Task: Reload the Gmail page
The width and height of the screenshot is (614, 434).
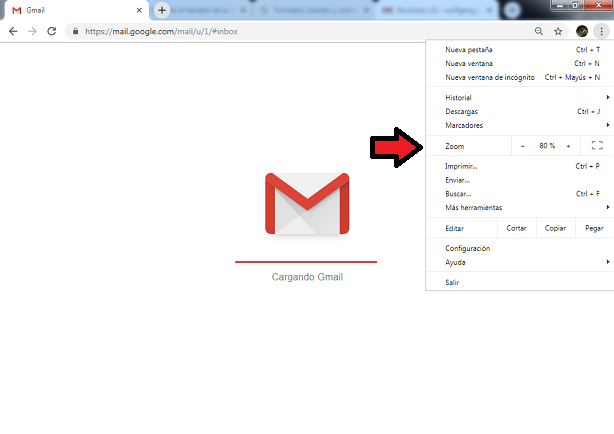Action: pyautogui.click(x=52, y=31)
